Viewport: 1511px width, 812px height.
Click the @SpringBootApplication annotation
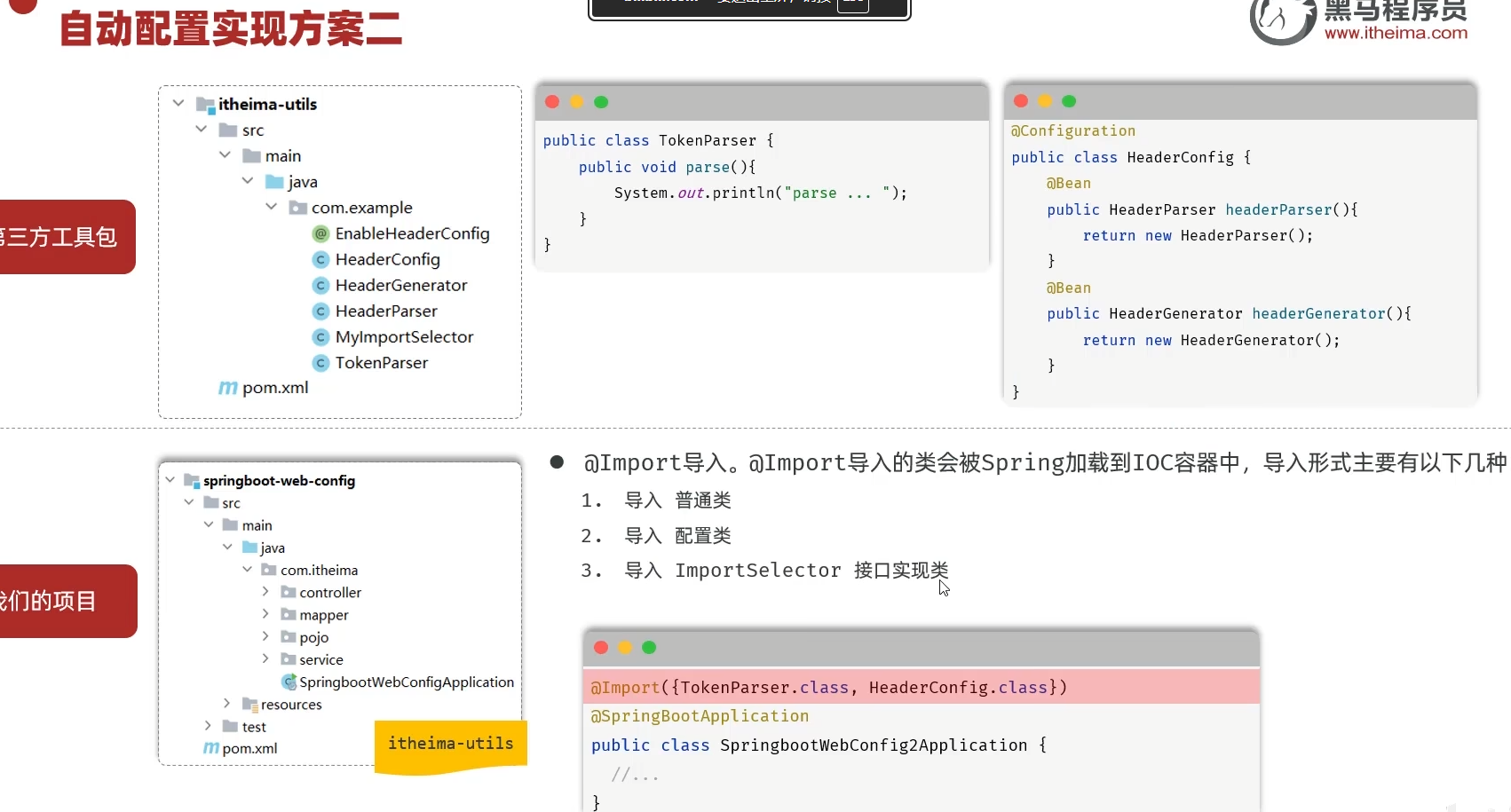tap(700, 716)
